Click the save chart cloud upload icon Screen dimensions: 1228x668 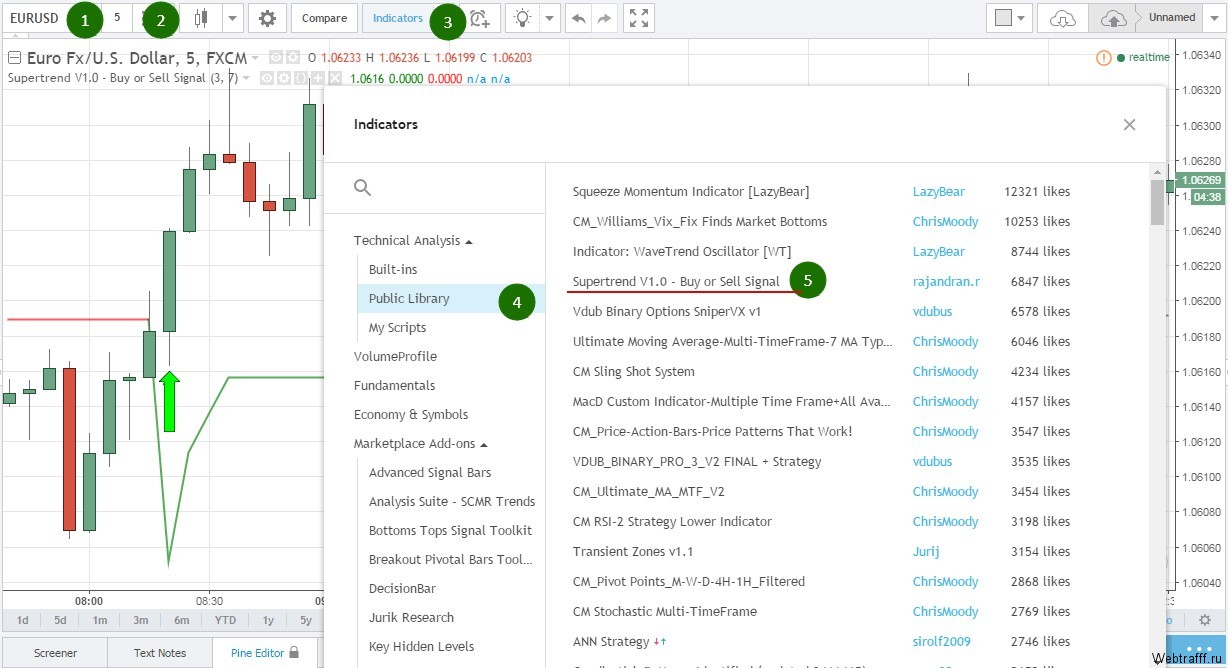pos(1112,17)
